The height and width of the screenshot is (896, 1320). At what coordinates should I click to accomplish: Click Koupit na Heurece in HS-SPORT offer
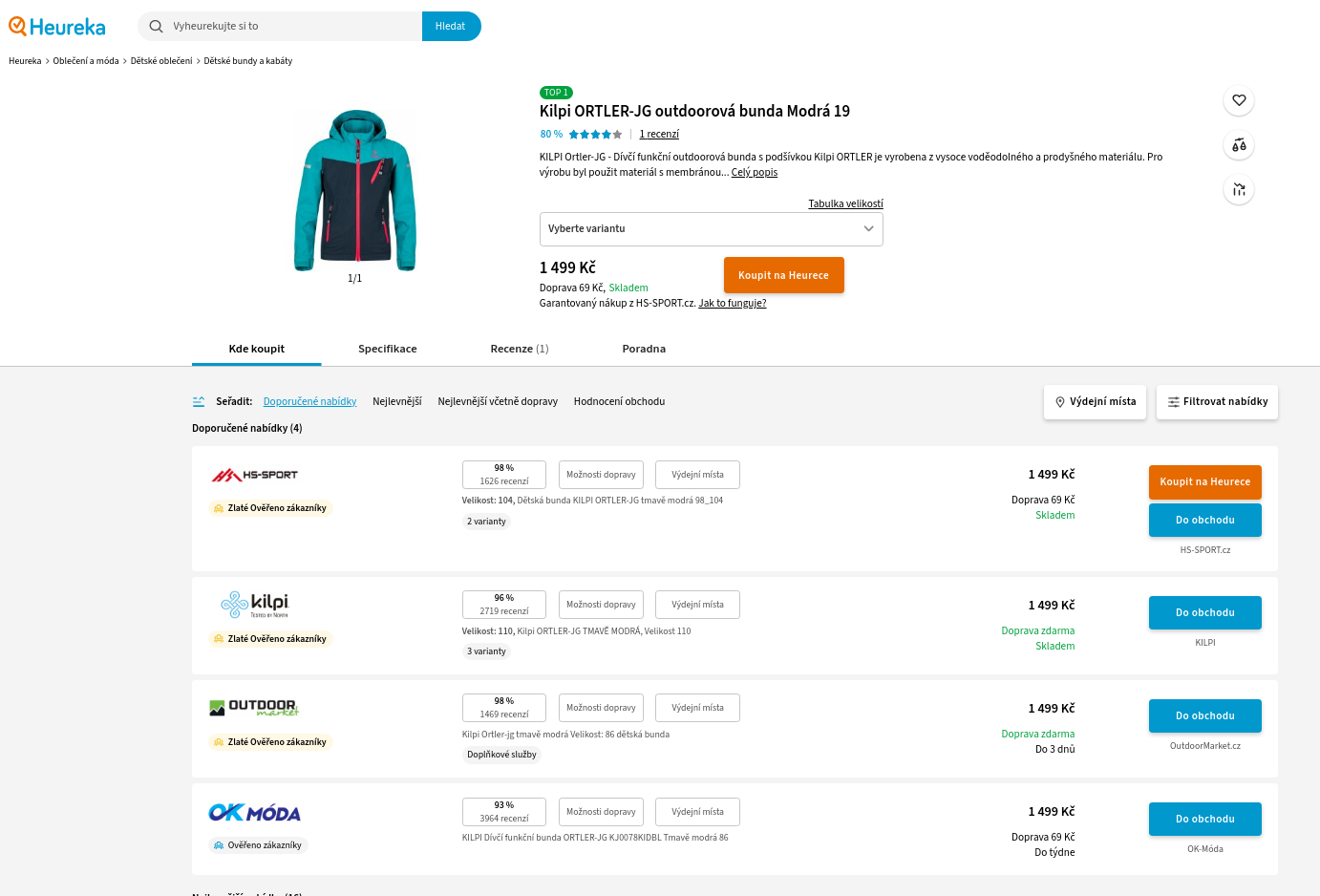1205,482
